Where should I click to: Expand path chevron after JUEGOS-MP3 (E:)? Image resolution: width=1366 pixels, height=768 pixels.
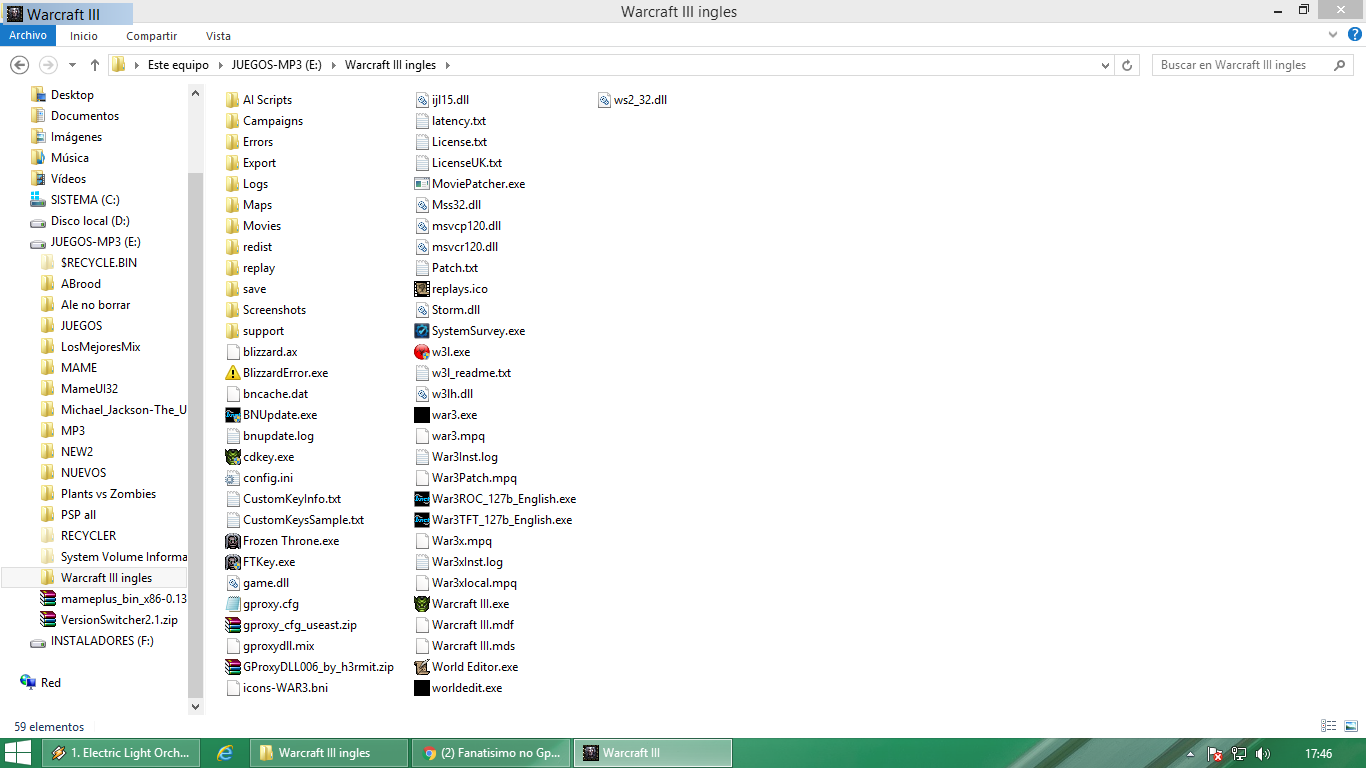coord(334,65)
